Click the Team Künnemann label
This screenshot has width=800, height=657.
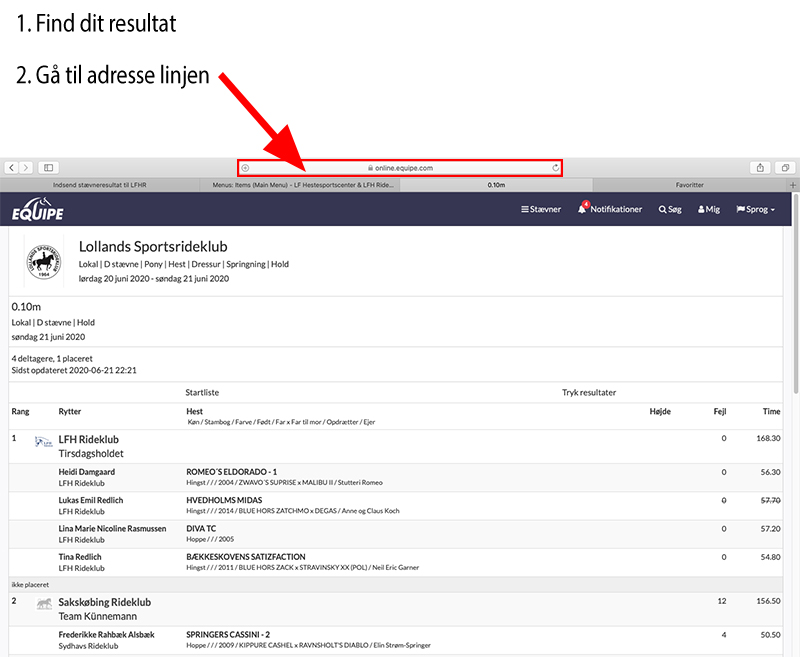click(x=97, y=616)
